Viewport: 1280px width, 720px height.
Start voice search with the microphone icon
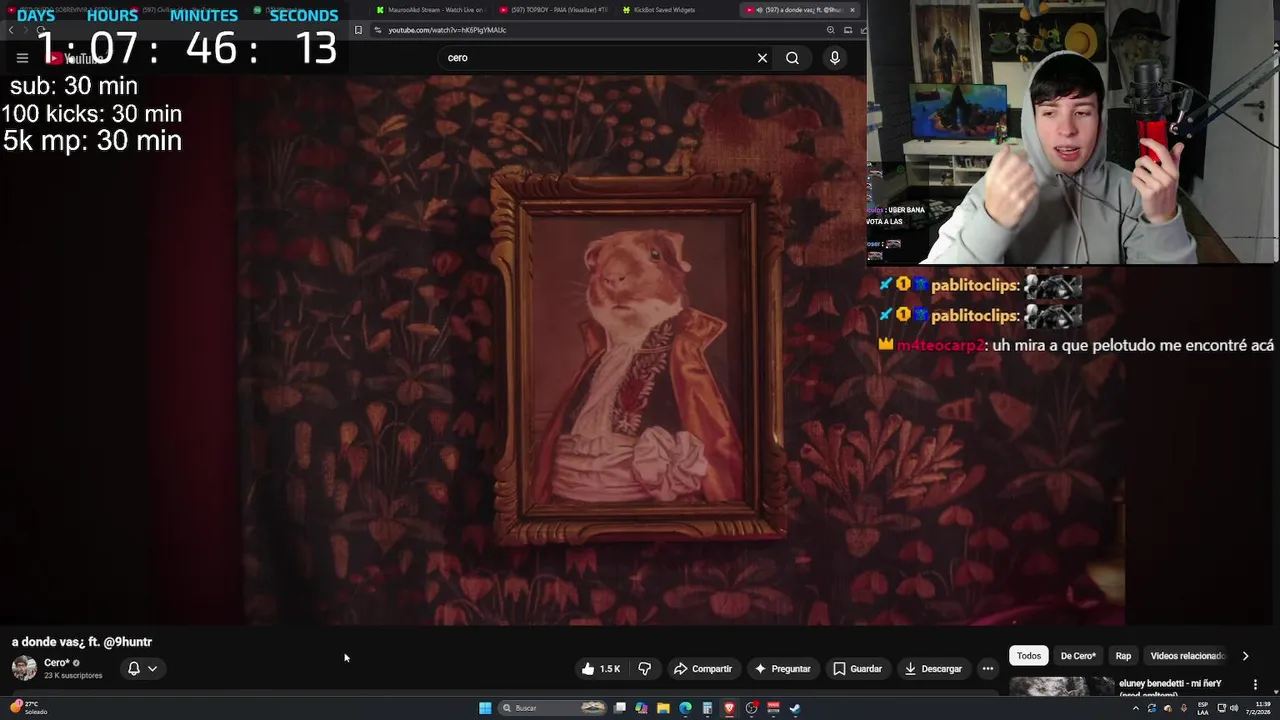(835, 58)
